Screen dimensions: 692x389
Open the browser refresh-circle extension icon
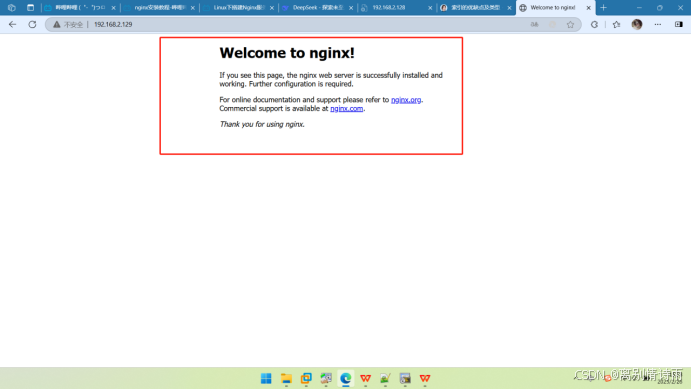click(594, 25)
